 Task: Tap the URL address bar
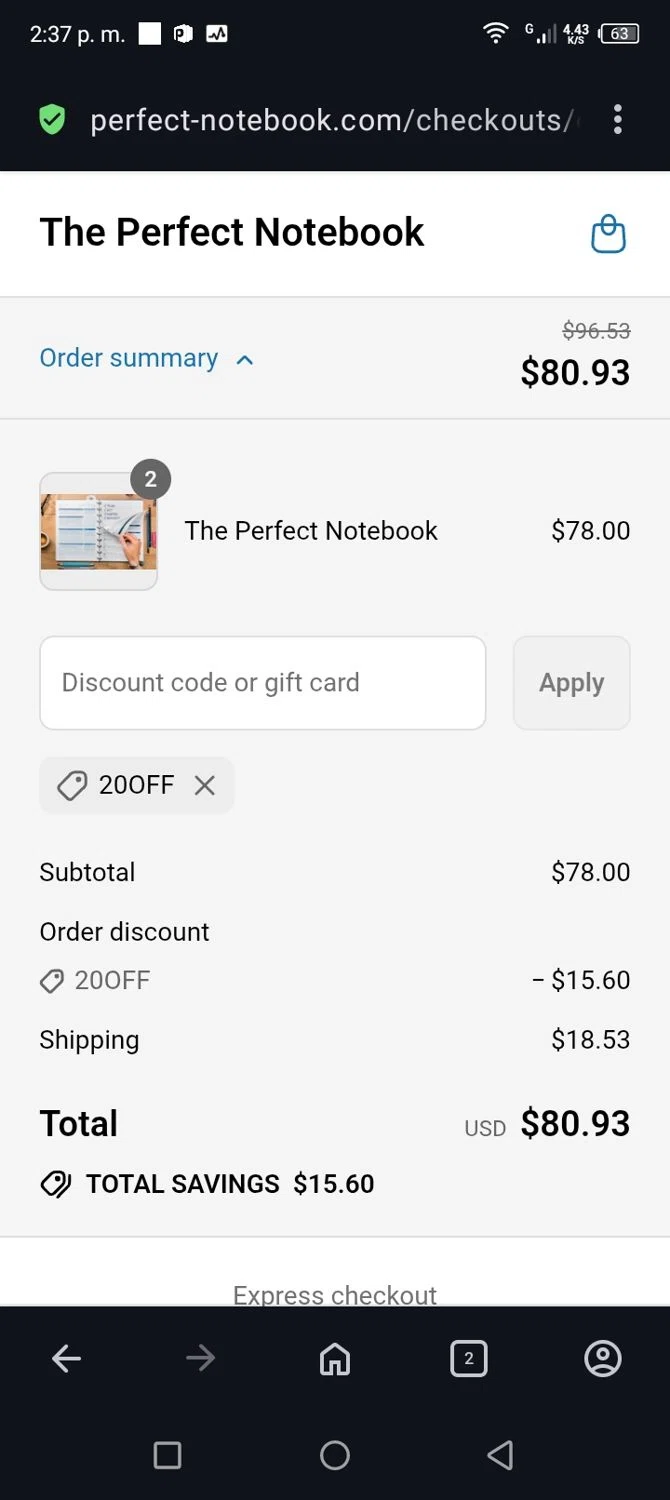330,121
